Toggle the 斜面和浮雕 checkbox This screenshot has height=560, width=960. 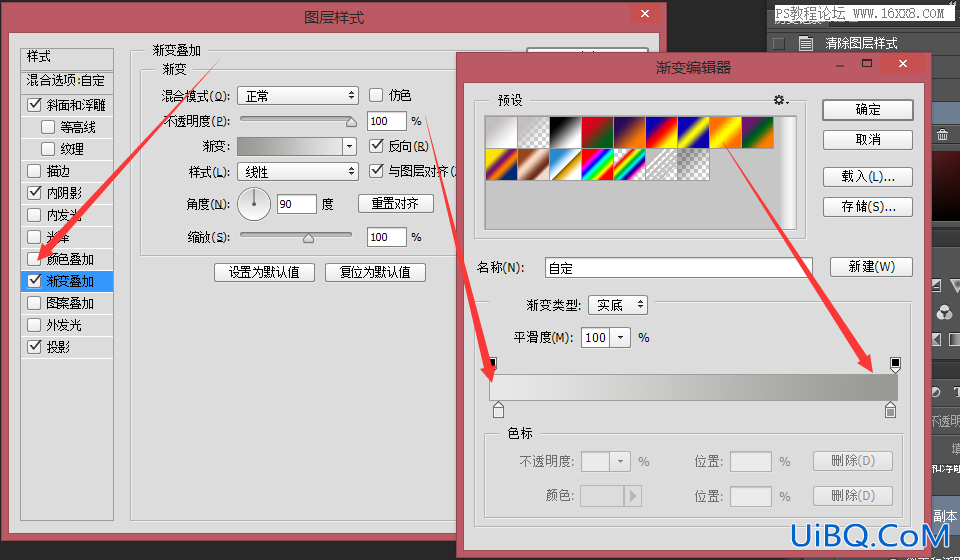pyautogui.click(x=34, y=105)
